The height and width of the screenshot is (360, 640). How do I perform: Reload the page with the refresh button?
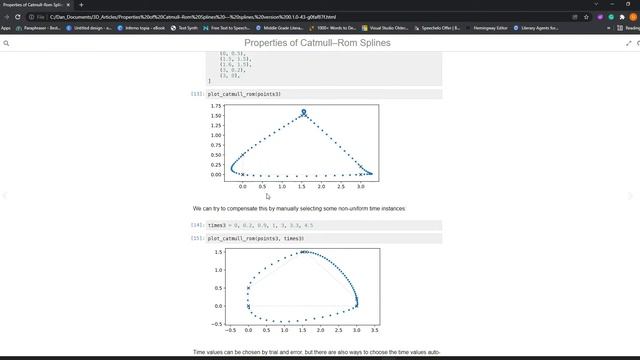[x=18, y=17]
